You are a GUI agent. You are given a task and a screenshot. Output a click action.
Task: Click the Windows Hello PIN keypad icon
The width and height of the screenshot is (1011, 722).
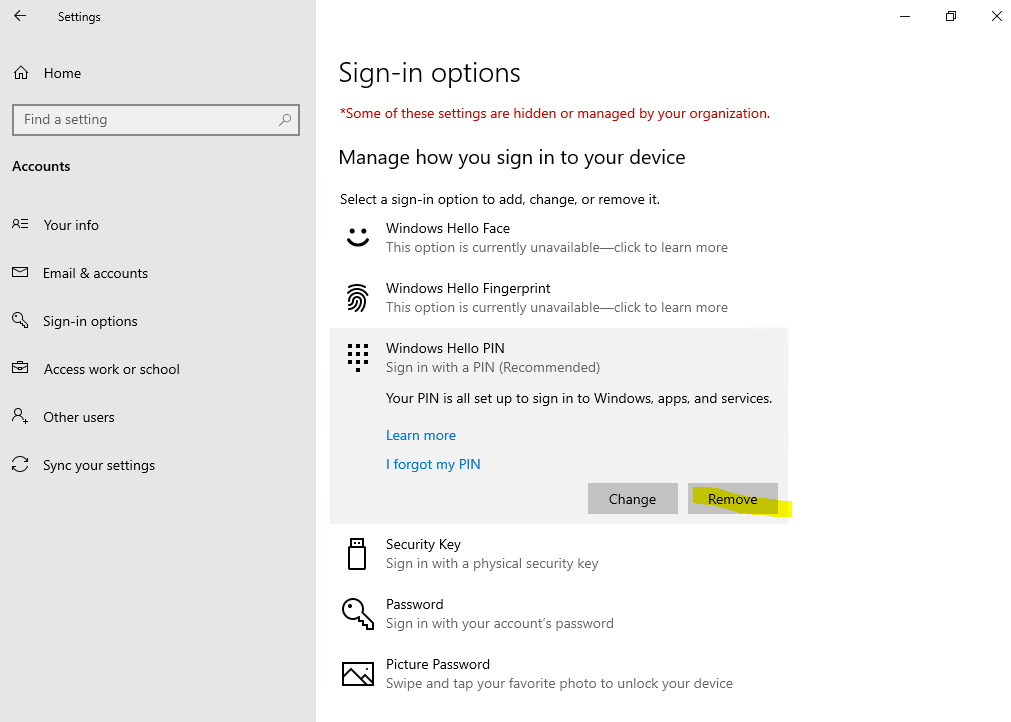(x=358, y=357)
